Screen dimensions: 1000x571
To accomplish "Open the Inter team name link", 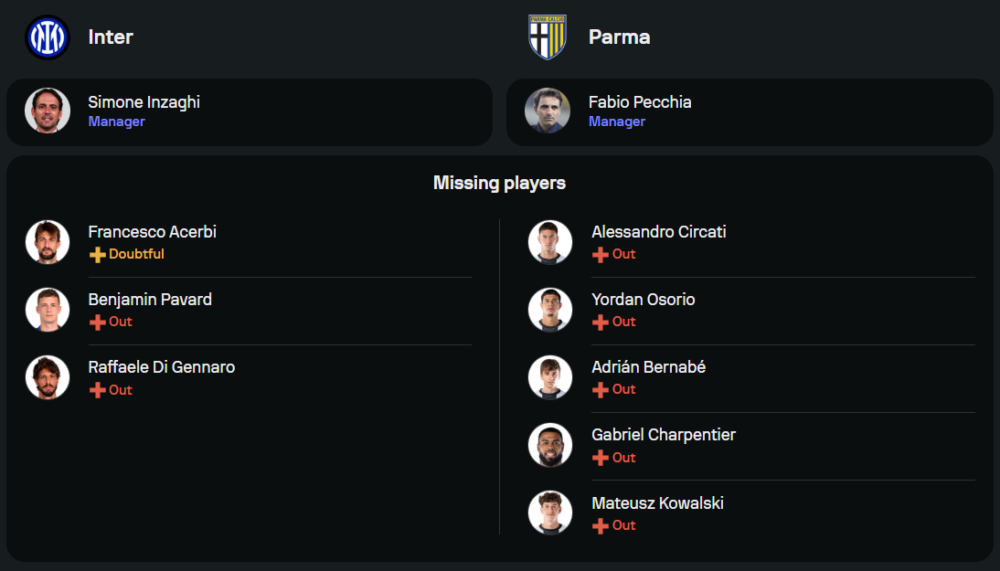I will pyautogui.click(x=110, y=37).
